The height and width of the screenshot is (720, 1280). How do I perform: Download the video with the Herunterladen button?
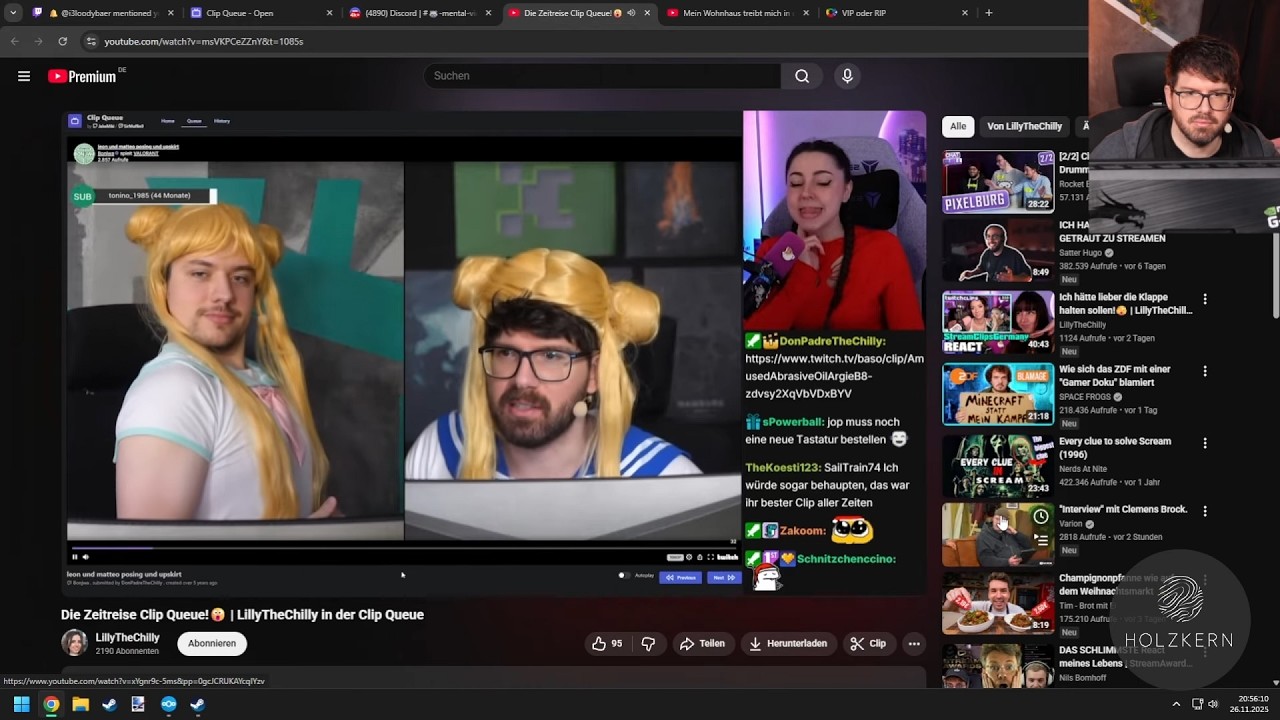click(788, 644)
